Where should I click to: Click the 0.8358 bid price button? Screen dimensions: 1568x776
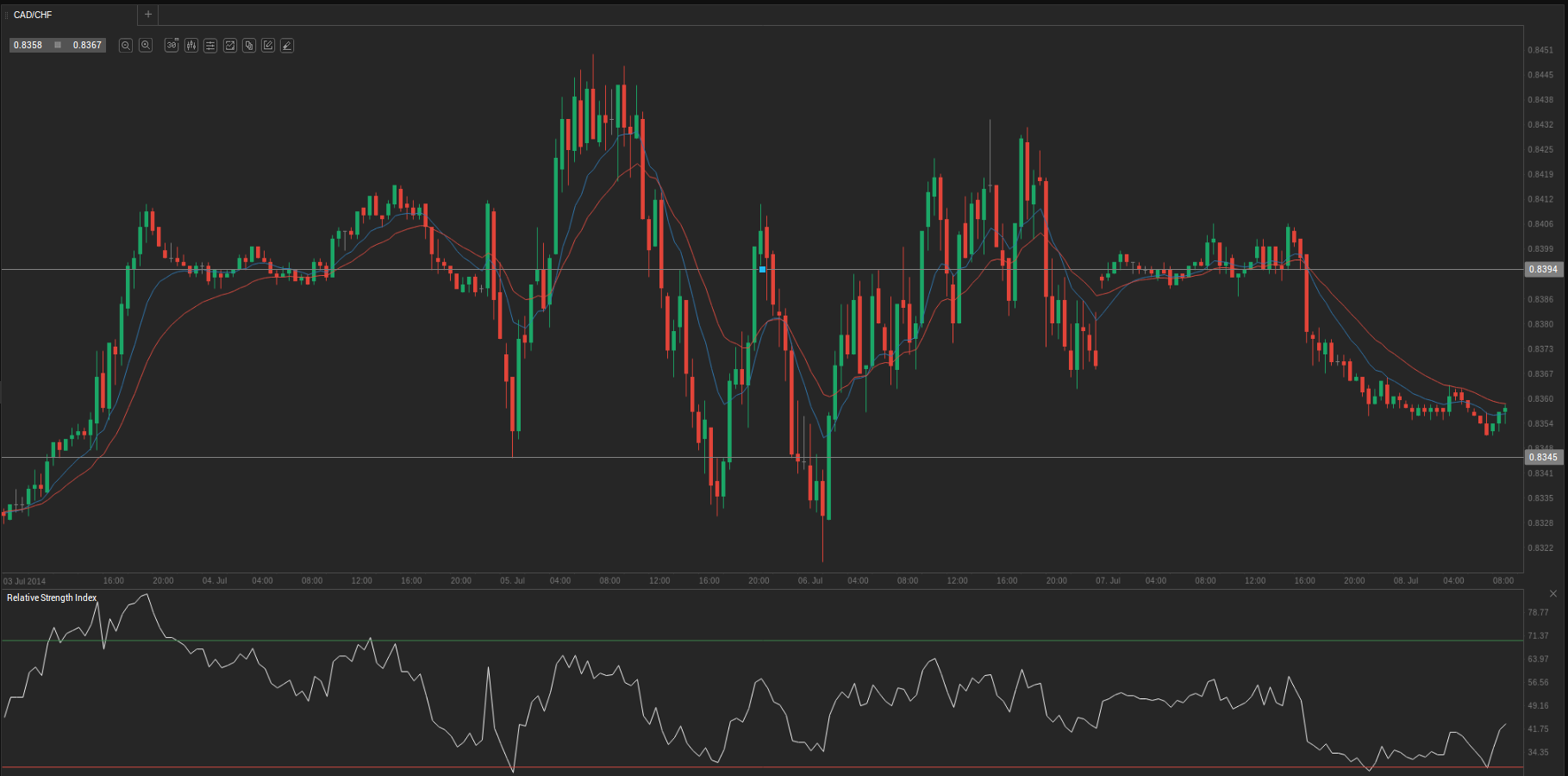28,45
